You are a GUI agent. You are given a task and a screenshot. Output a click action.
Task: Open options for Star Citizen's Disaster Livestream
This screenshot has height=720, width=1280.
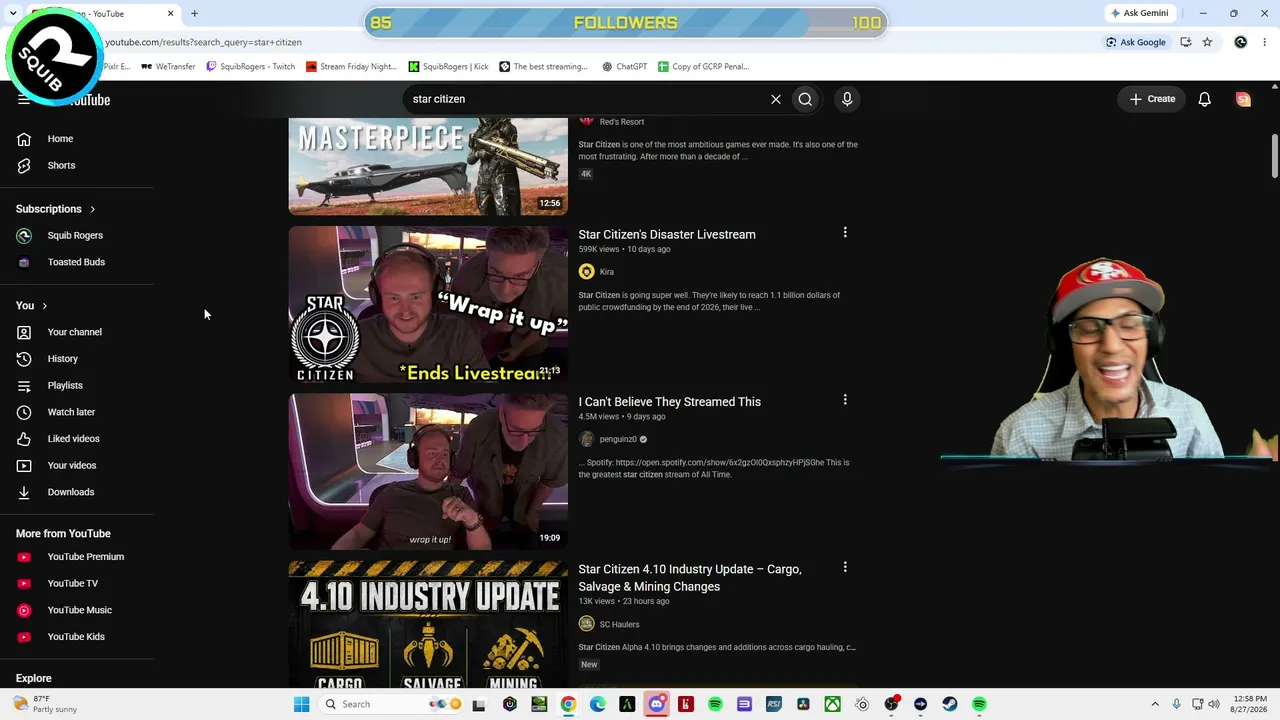coord(845,233)
